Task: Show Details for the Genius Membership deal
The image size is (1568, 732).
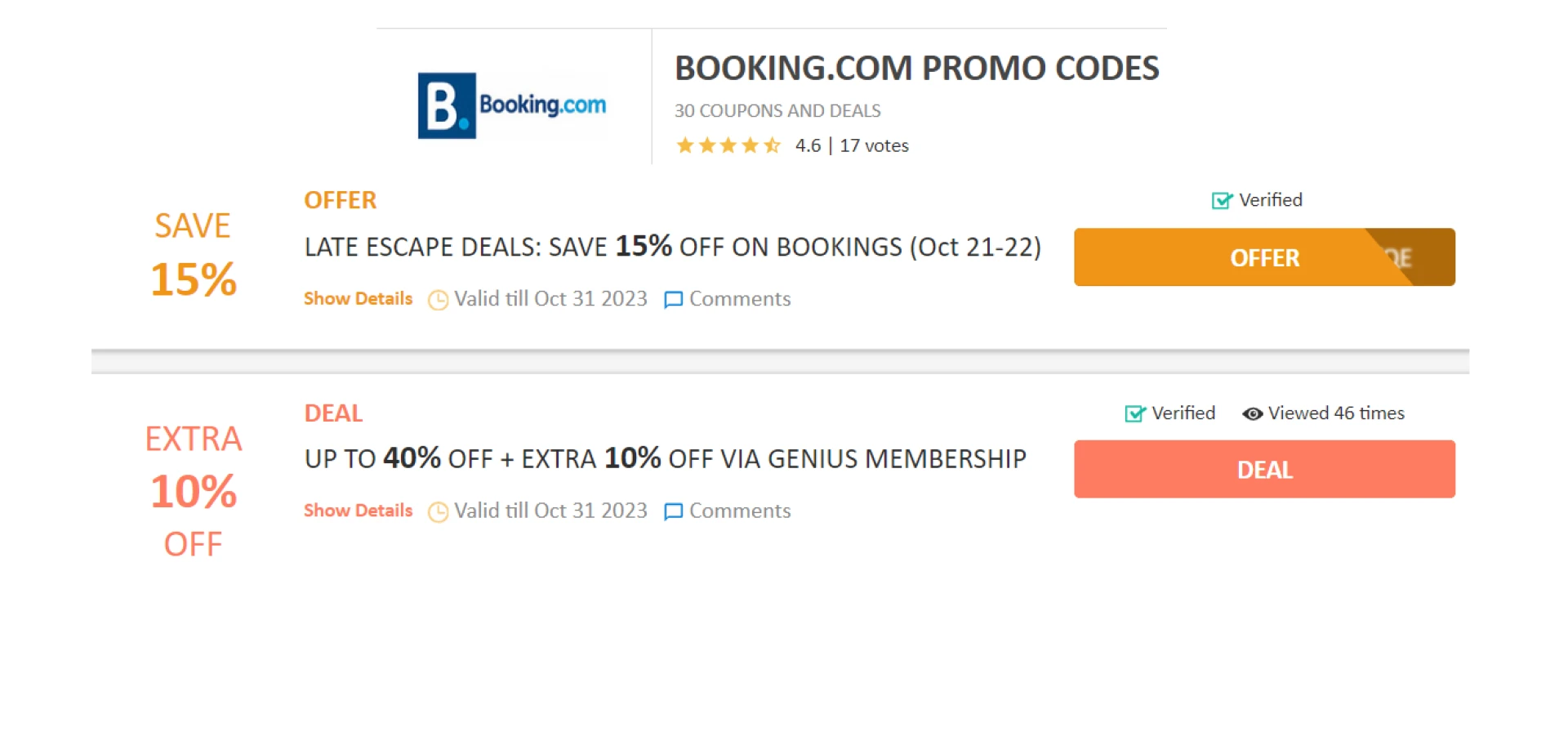Action: pos(358,511)
